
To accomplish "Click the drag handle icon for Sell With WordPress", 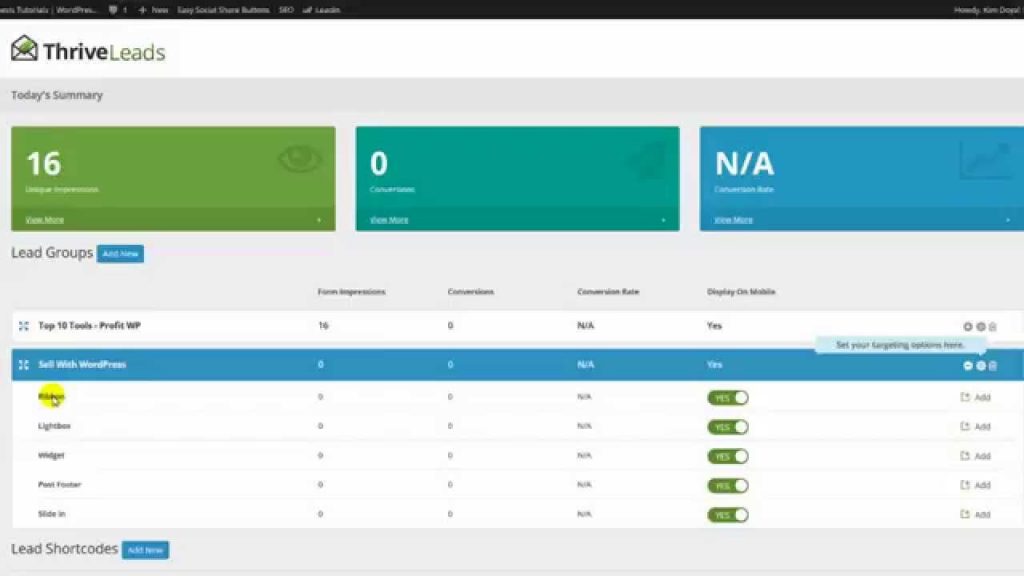I will (x=24, y=365).
